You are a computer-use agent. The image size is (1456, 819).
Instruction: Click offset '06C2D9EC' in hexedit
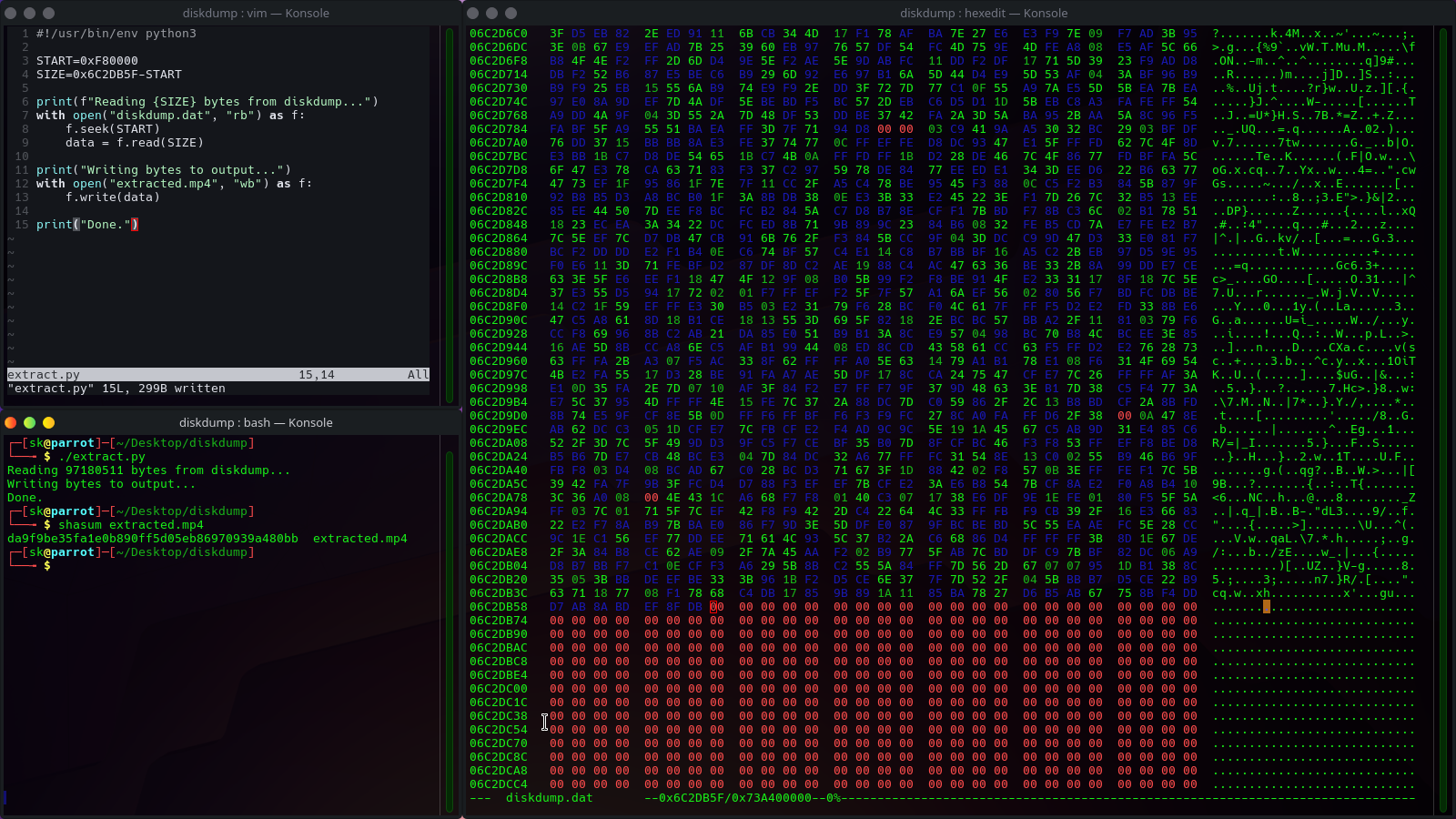[x=499, y=430]
